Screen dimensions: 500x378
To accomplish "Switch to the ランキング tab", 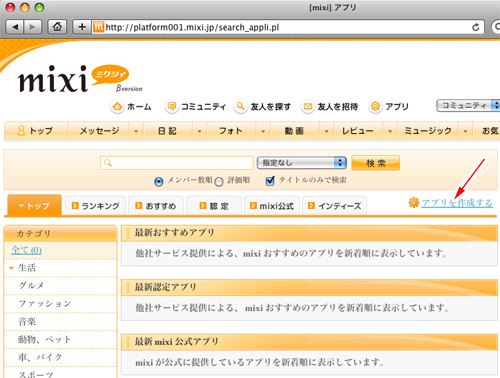I will [x=95, y=206].
